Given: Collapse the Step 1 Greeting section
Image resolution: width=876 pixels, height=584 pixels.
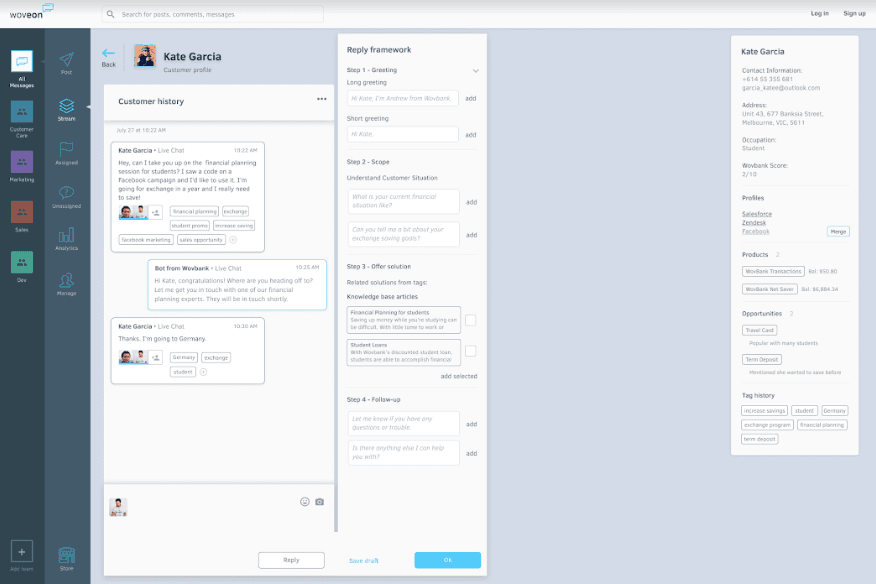Looking at the screenshot, I should [x=475, y=71].
